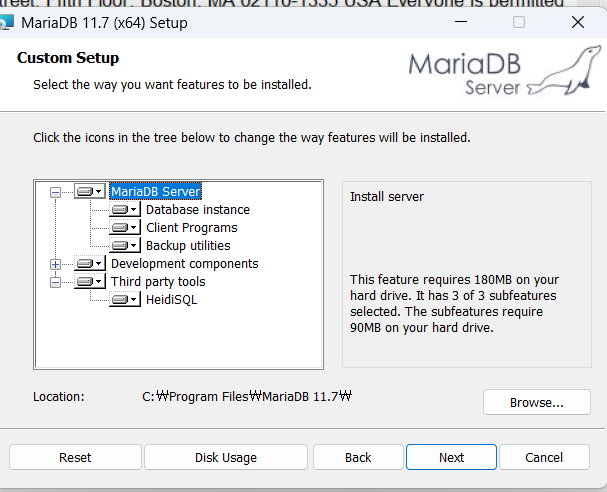Open HeidiSQL feature install dropdown icon
Viewport: 607px width, 492px height.
(x=125, y=300)
